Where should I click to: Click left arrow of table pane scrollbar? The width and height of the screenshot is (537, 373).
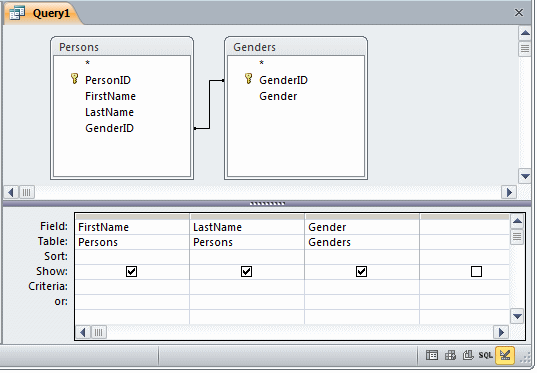11,192
